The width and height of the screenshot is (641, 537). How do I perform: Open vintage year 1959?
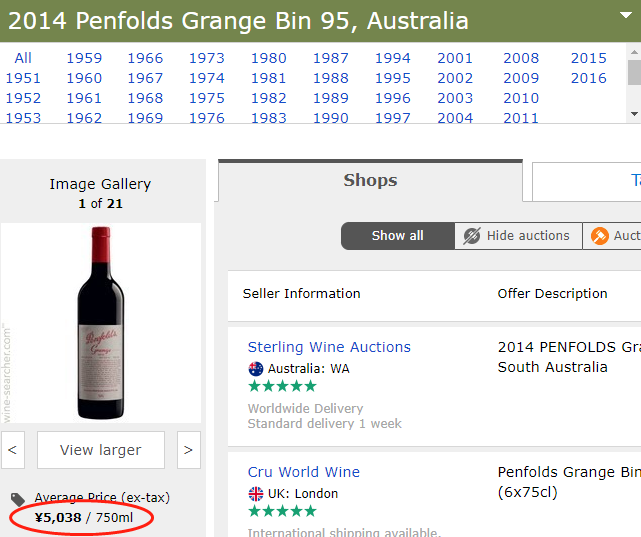[x=84, y=58]
